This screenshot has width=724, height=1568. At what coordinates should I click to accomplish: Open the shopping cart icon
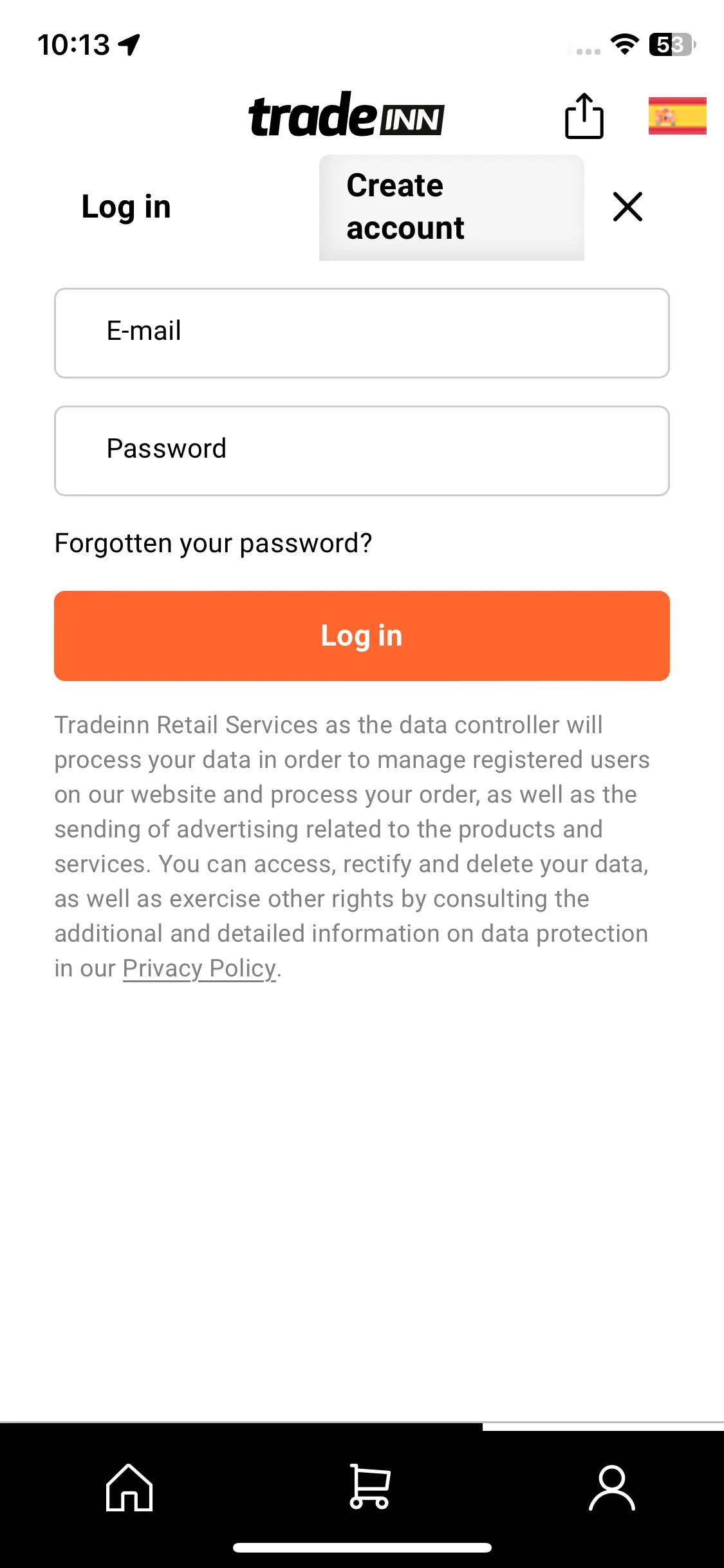[369, 1487]
